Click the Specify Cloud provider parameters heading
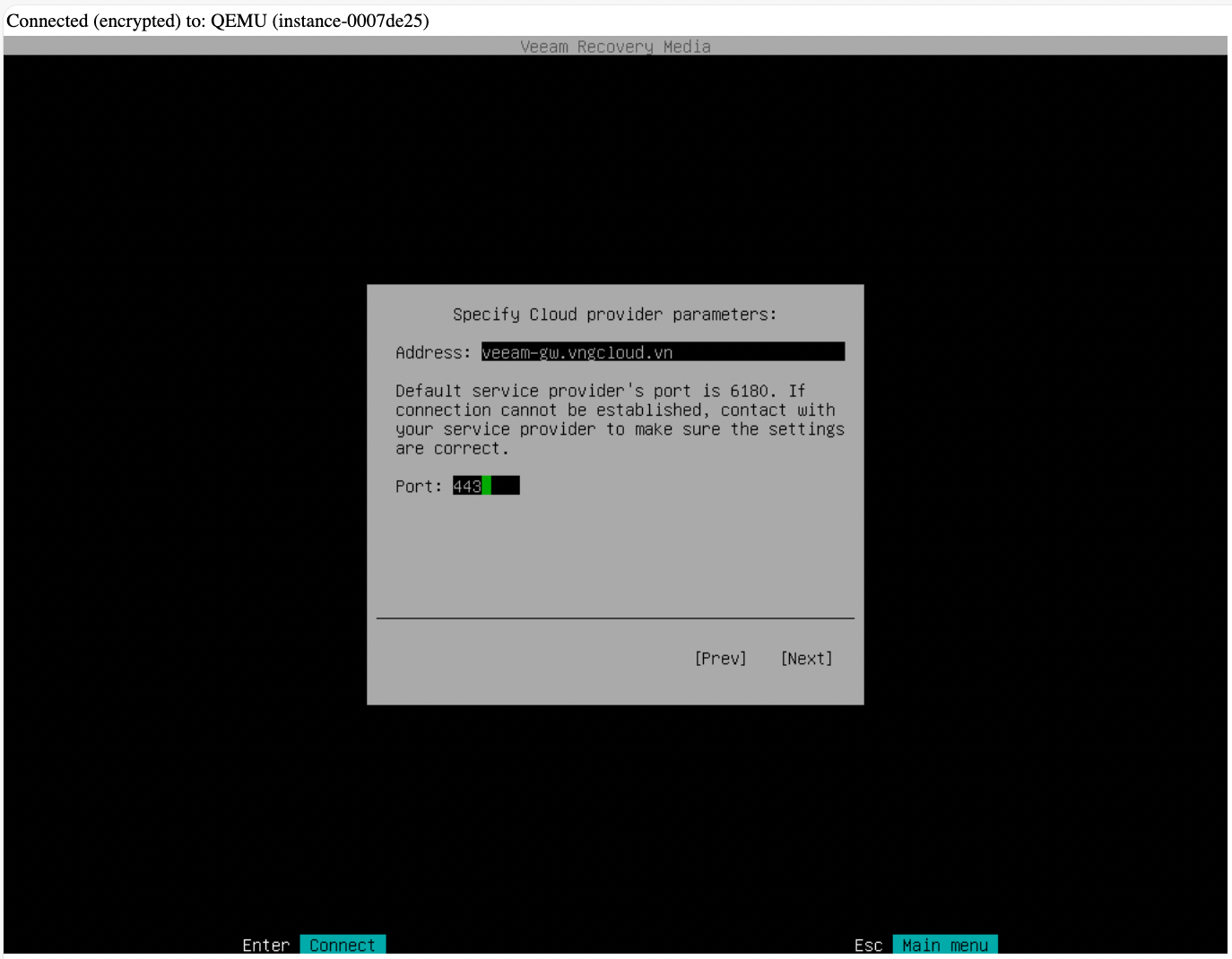 point(614,315)
